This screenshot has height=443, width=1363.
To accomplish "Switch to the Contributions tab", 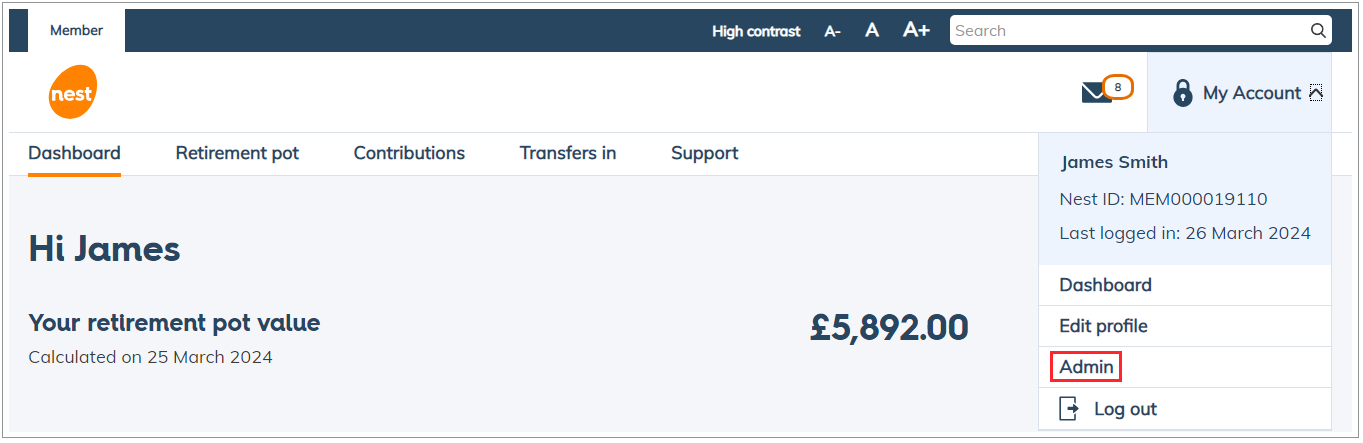I will tap(409, 153).
